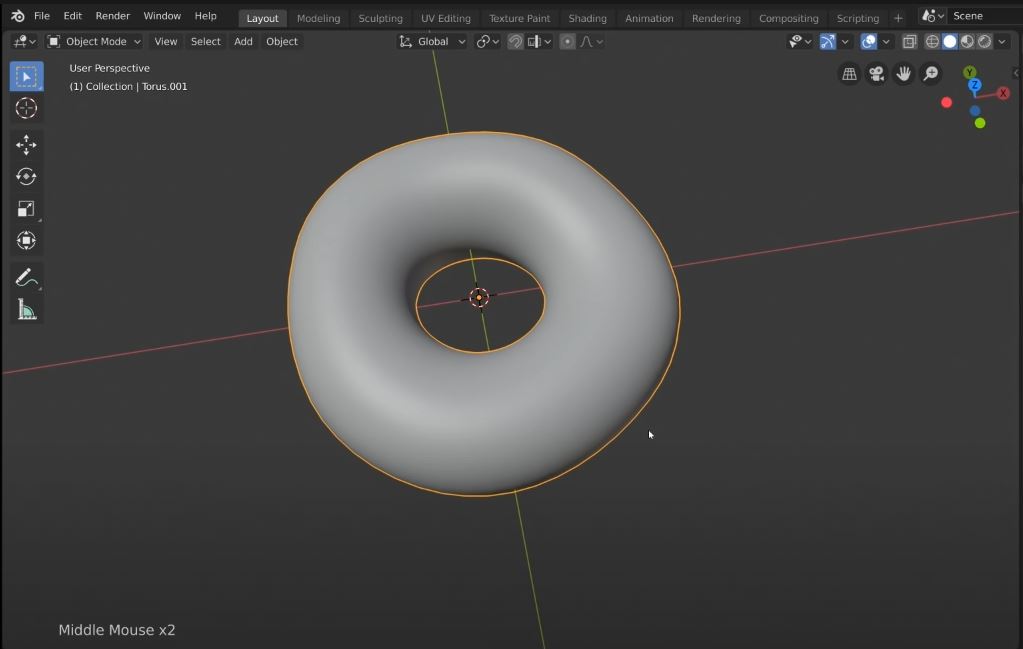Switch to material preview shading
The height and width of the screenshot is (649, 1023).
click(x=968, y=42)
